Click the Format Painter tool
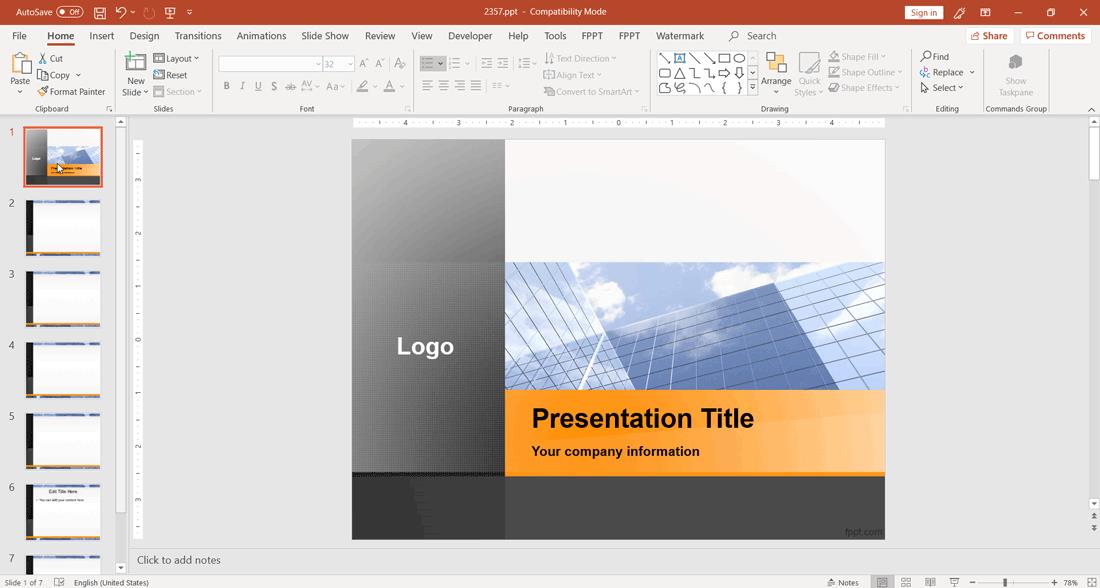This screenshot has width=1100, height=588. tap(71, 92)
